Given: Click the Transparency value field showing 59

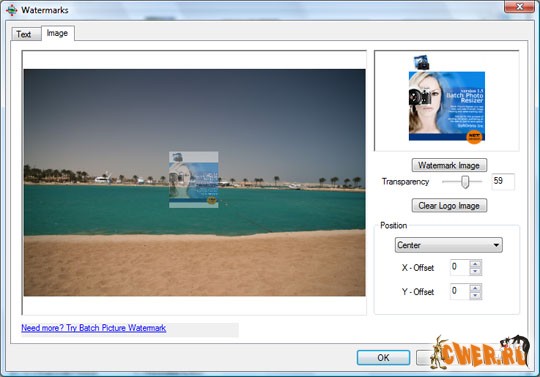Looking at the screenshot, I should point(503,181).
